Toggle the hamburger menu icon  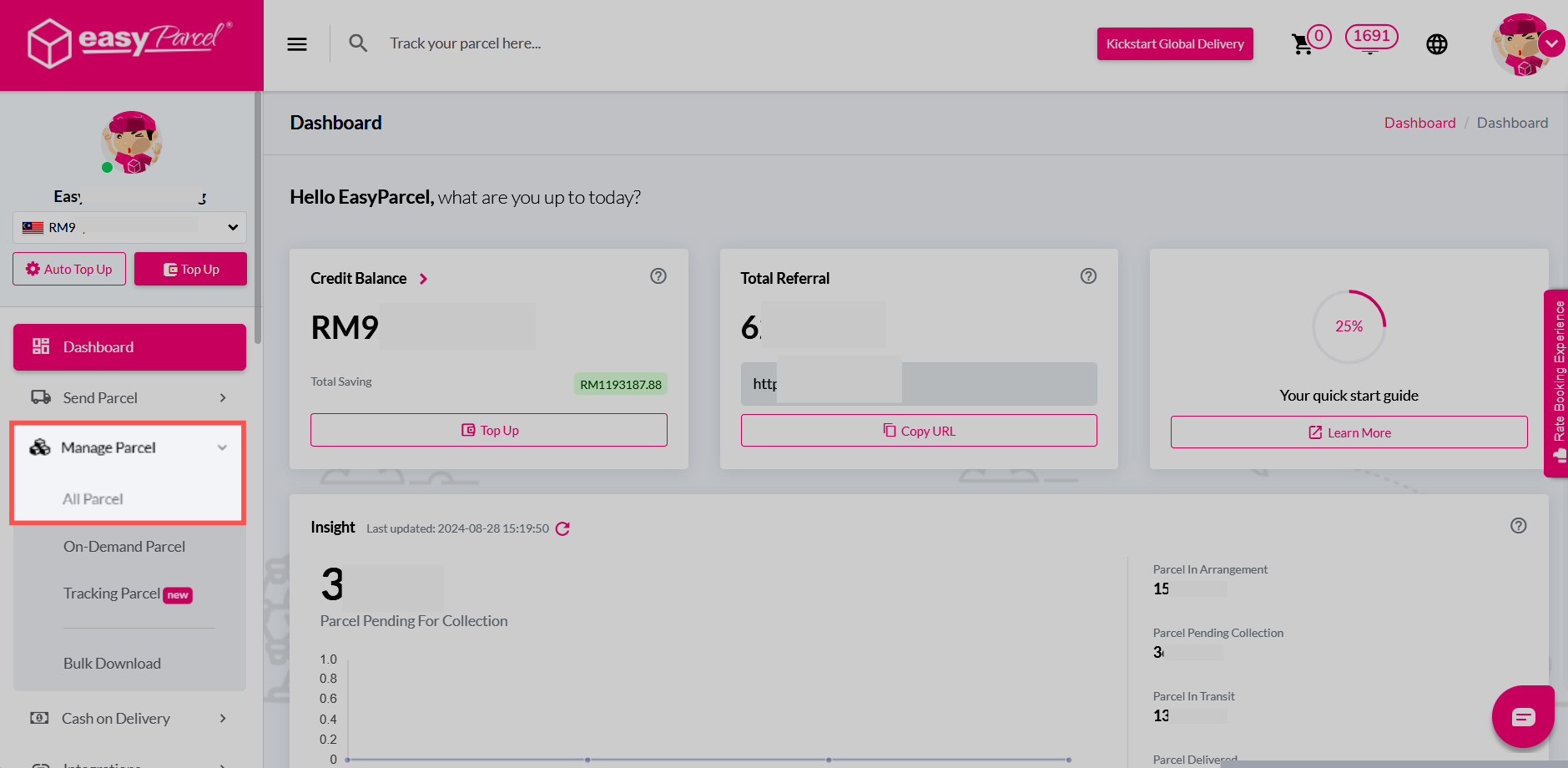[x=297, y=44]
